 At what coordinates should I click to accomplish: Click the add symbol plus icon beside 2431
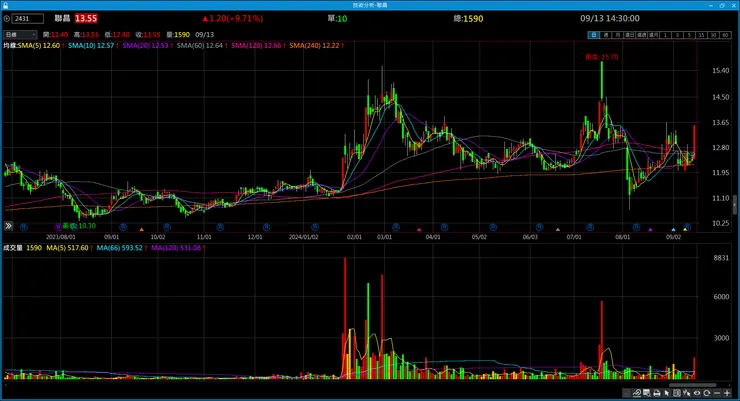point(7,18)
